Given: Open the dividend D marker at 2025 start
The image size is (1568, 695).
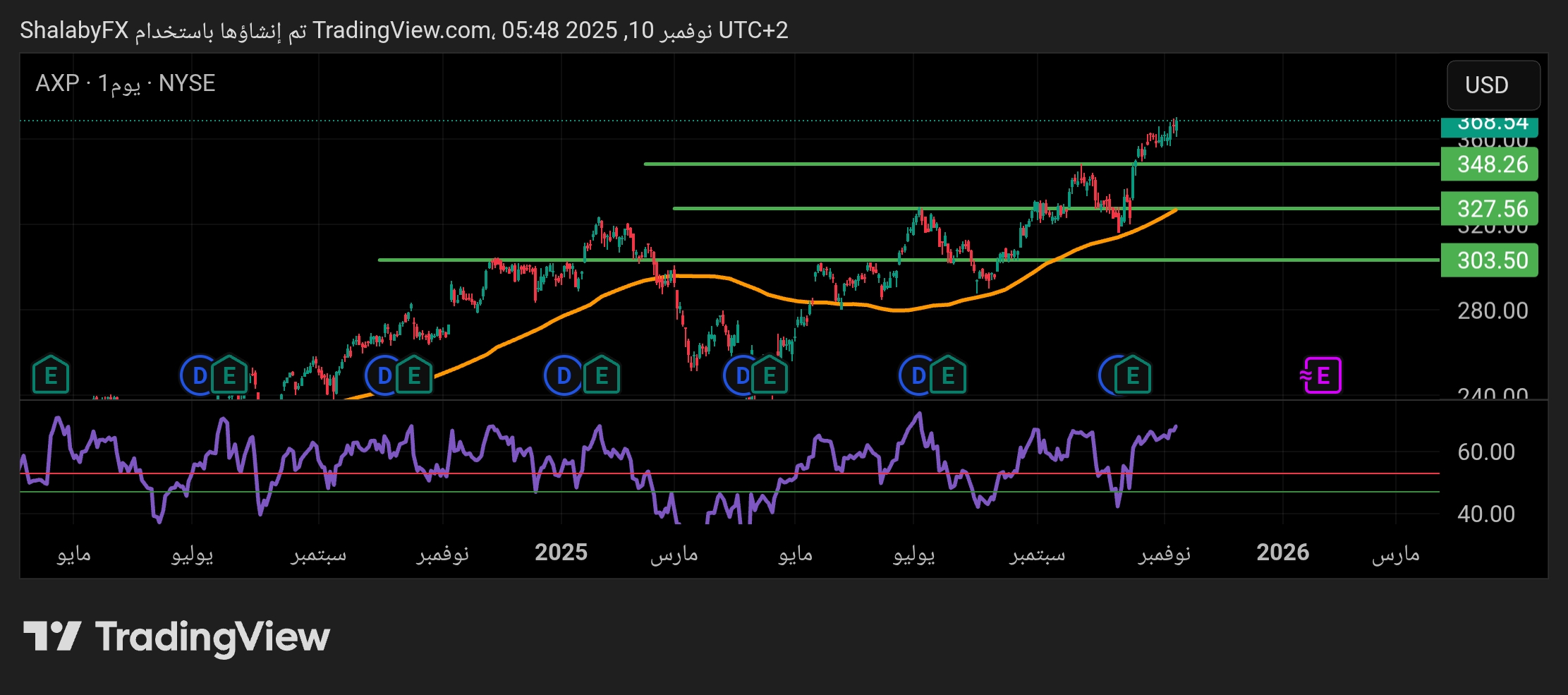Looking at the screenshot, I should pos(563,375).
